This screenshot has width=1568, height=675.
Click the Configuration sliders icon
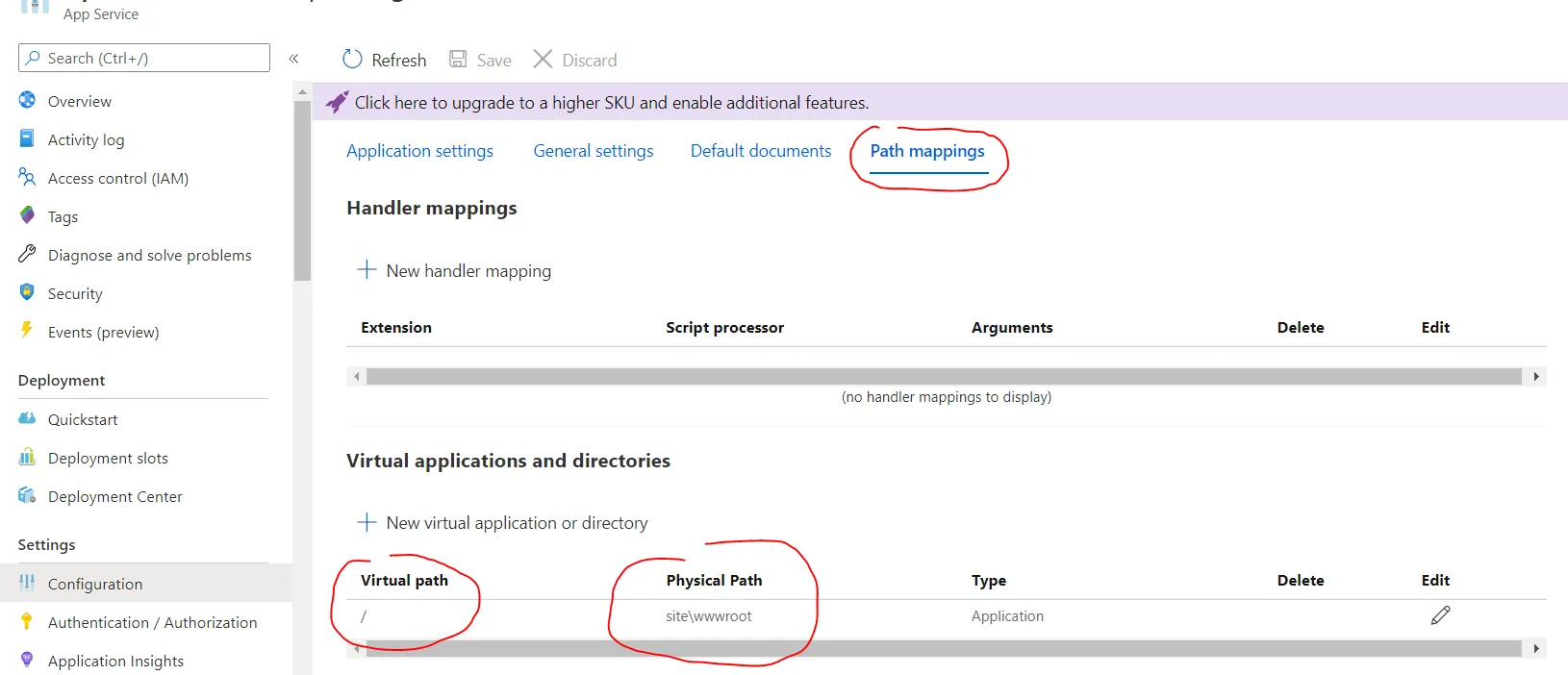(27, 583)
